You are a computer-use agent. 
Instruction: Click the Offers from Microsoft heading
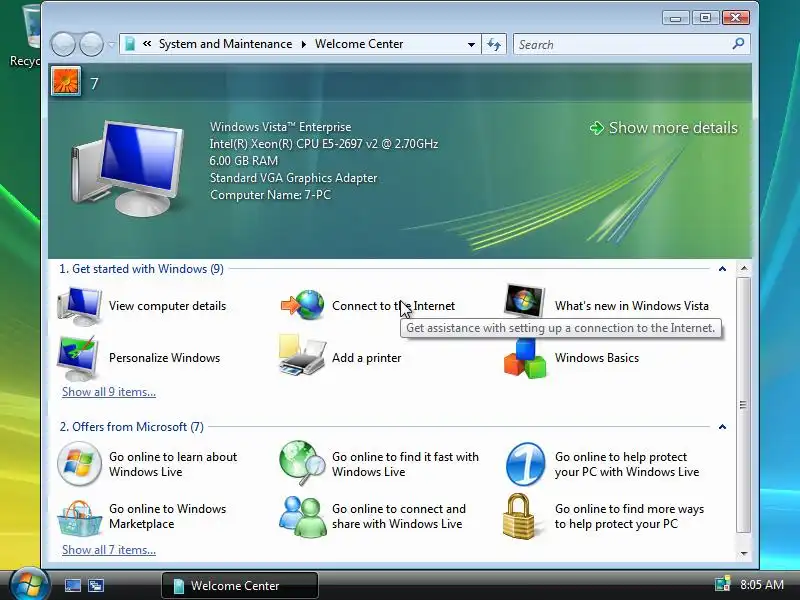pyautogui.click(x=132, y=427)
